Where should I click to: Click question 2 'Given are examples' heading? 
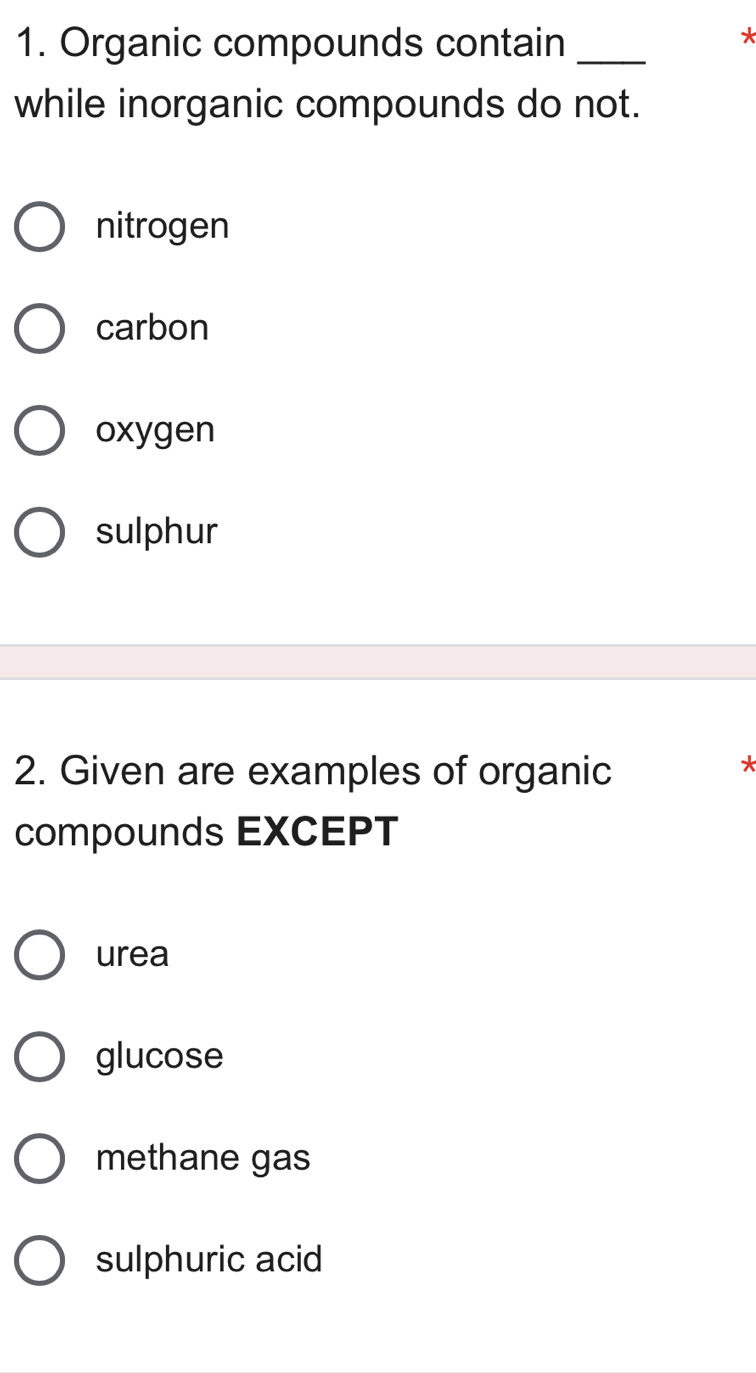[313, 801]
